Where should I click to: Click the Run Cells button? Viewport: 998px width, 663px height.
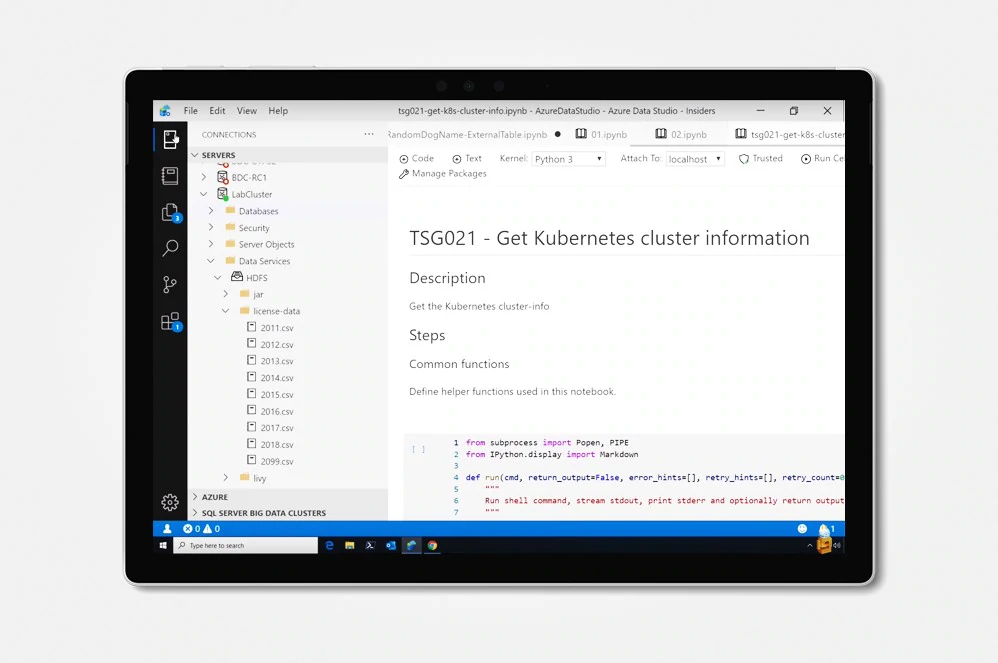(822, 158)
